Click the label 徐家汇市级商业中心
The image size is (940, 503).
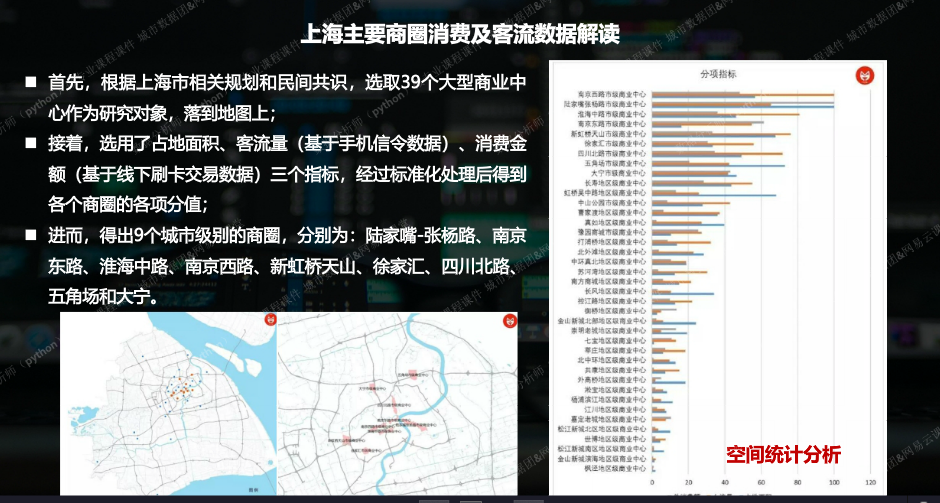615,143
